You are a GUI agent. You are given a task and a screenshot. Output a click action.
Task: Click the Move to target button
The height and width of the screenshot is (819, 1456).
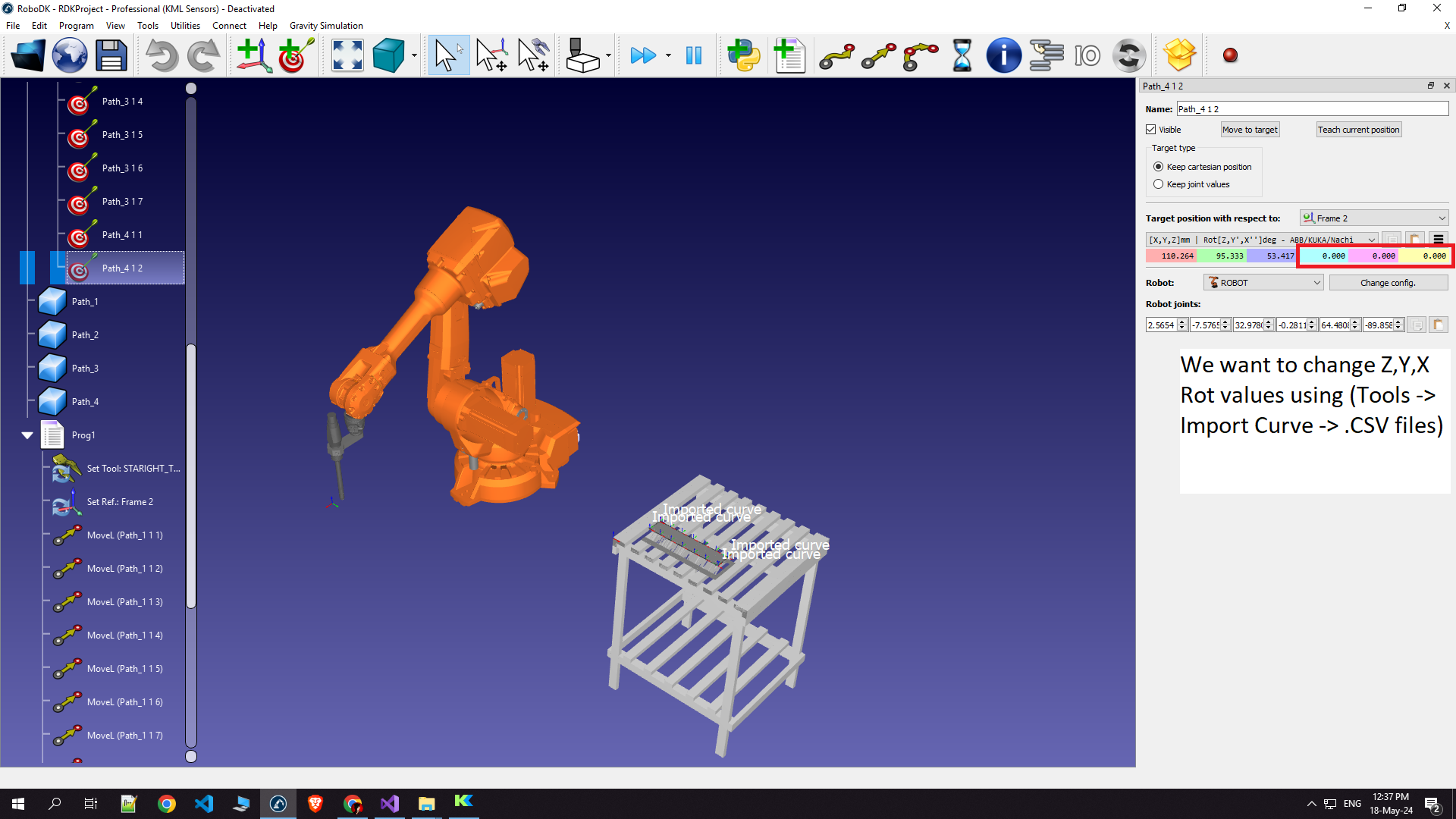[1249, 130]
